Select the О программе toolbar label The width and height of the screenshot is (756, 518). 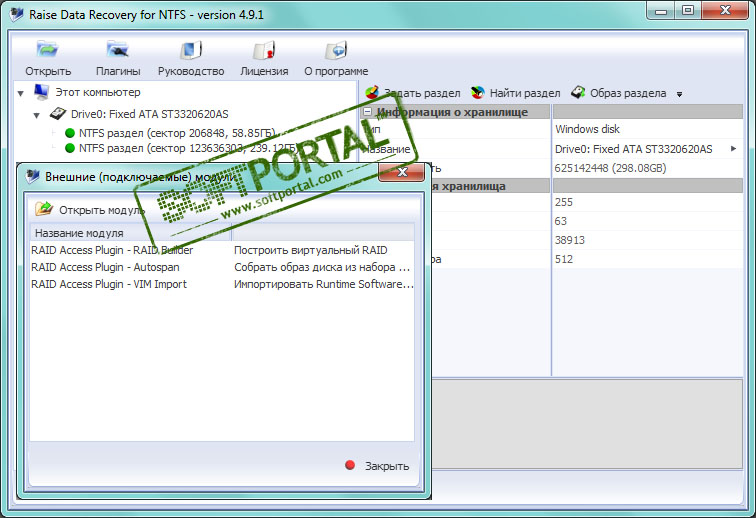tap(336, 71)
